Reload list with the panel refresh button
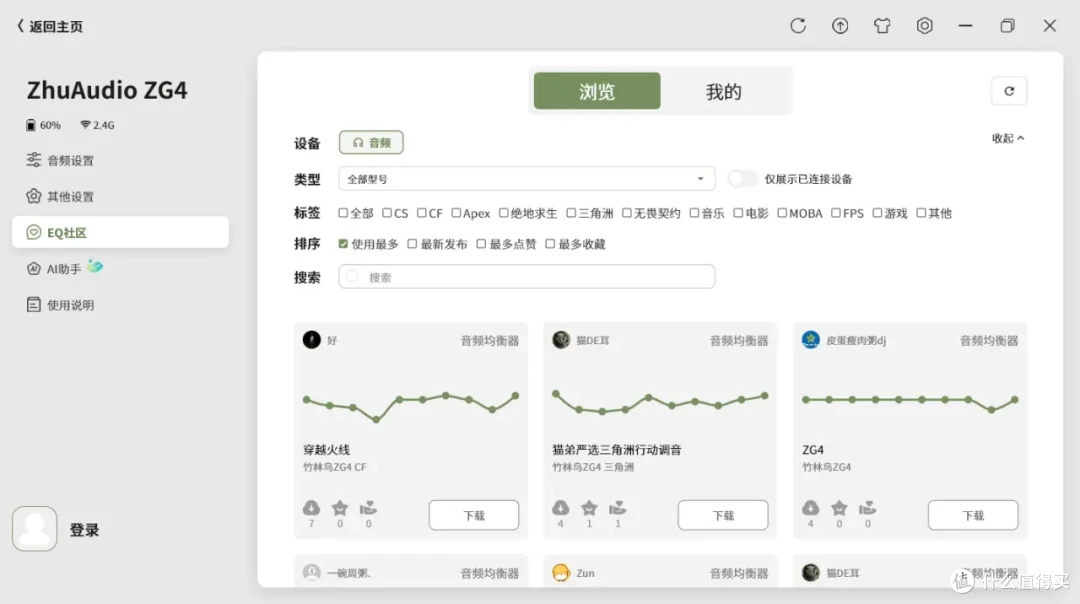The image size is (1080, 604). click(1009, 91)
